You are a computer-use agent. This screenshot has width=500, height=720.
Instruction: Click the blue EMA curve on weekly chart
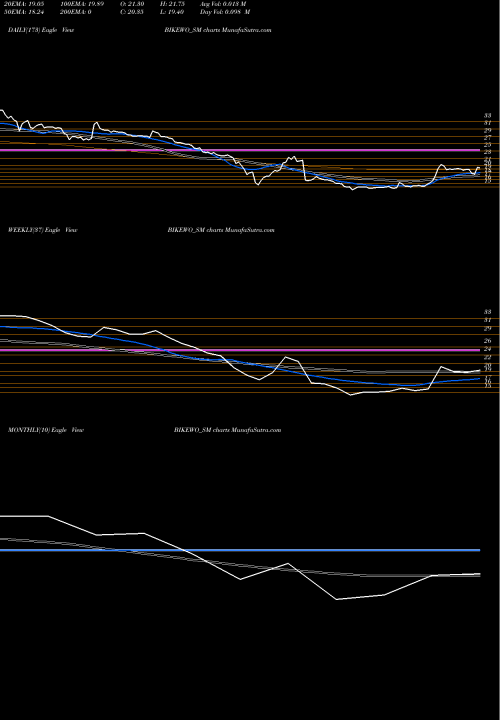click(x=239, y=363)
